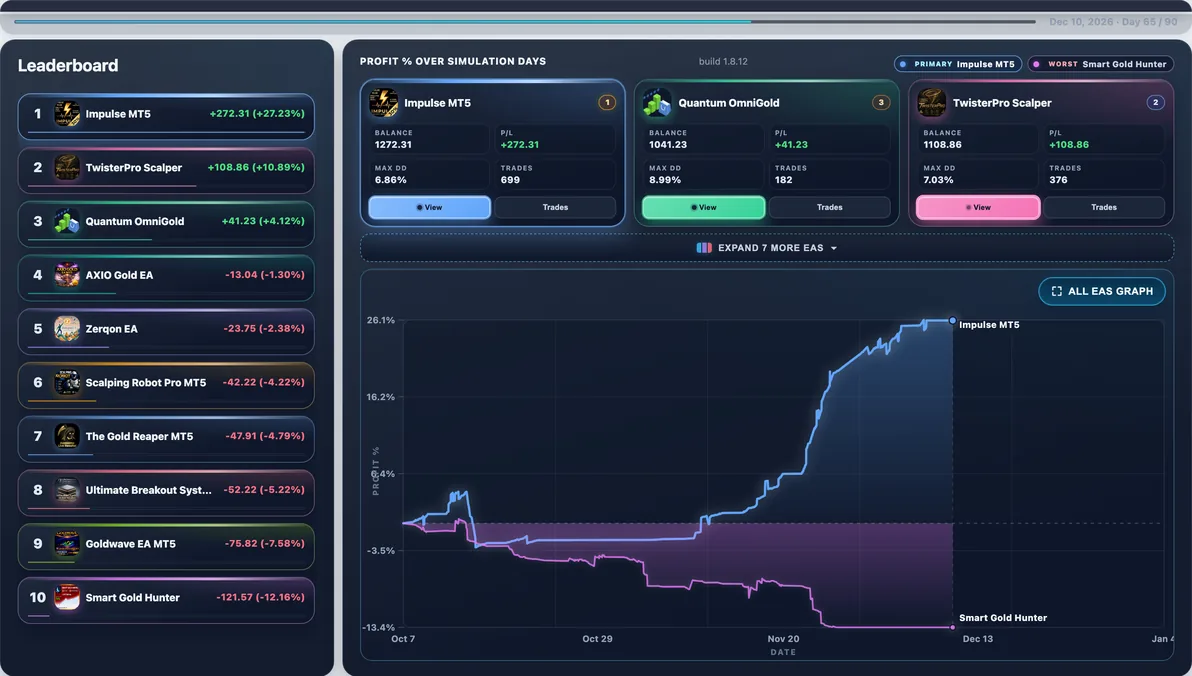Screen dimensions: 1192x676
Task: Click the Dec 10, 2026 Day 65/90 label
Action: (x=1113, y=22)
